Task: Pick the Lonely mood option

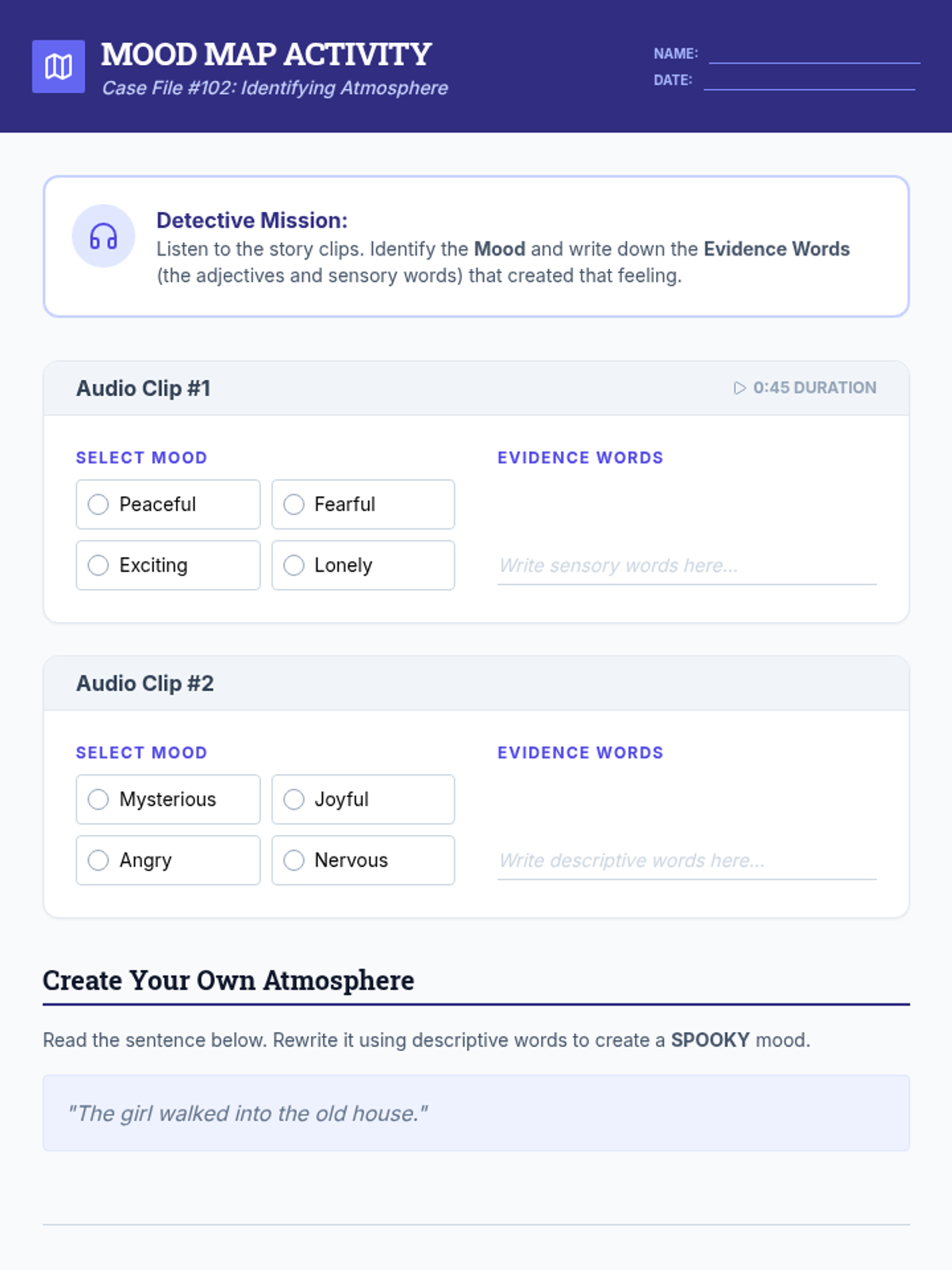Action: point(294,565)
